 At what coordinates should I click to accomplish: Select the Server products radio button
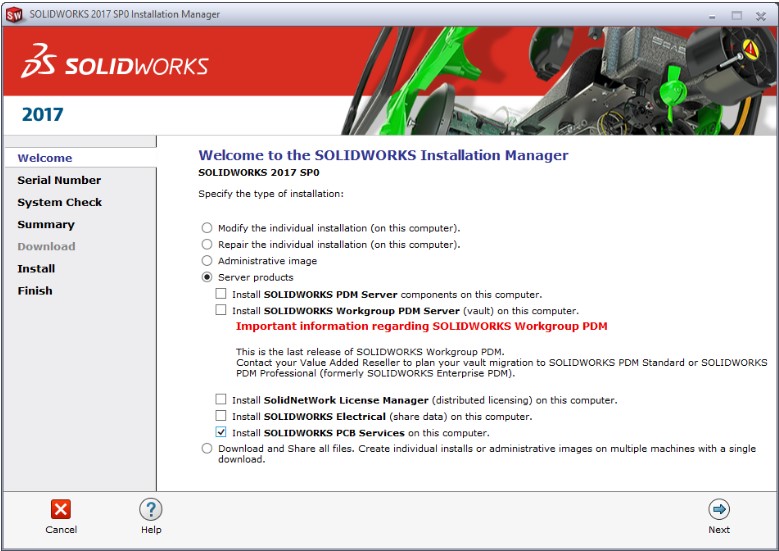pos(207,277)
